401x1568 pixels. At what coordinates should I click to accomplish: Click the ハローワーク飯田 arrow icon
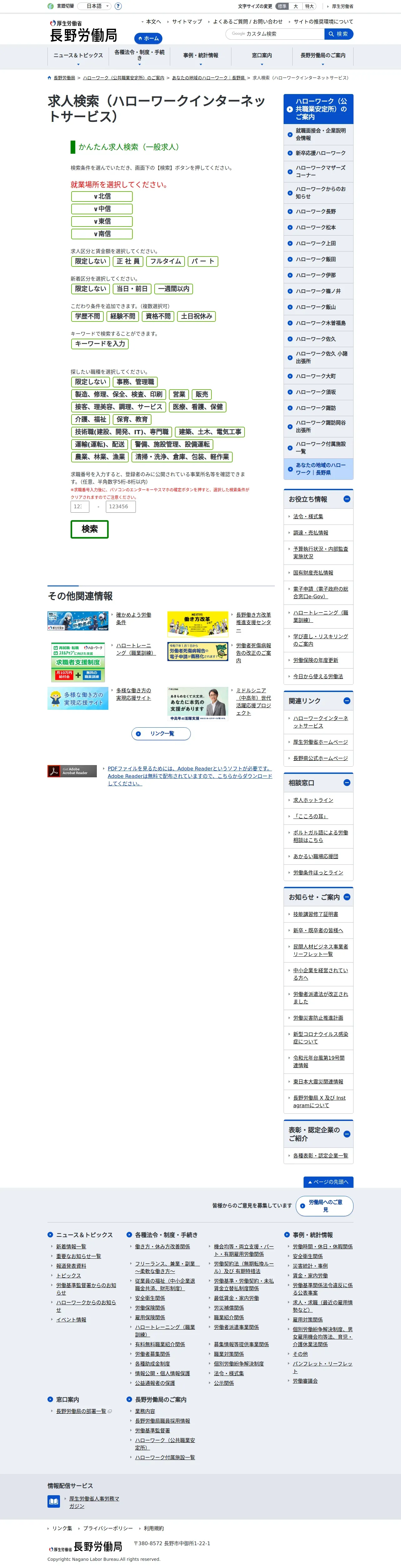coord(290,259)
